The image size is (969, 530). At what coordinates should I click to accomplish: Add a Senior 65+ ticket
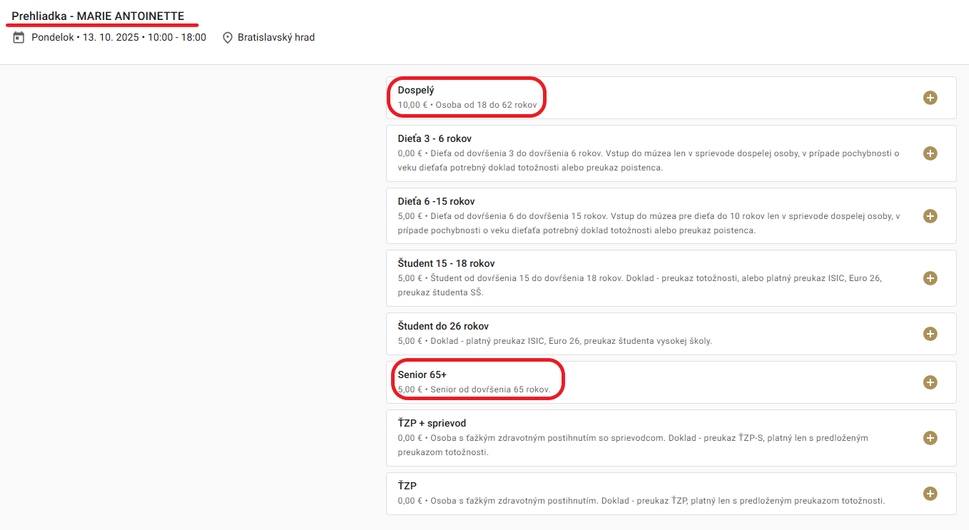[x=930, y=382]
